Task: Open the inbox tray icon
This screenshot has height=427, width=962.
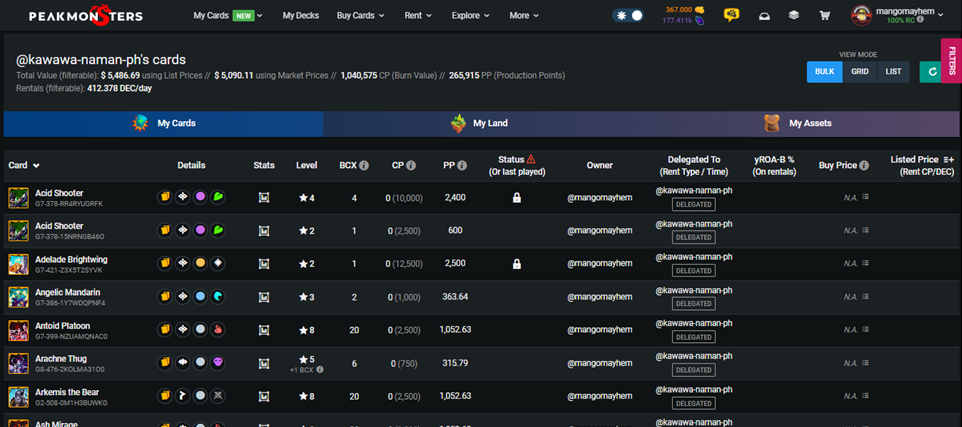Action: 764,16
